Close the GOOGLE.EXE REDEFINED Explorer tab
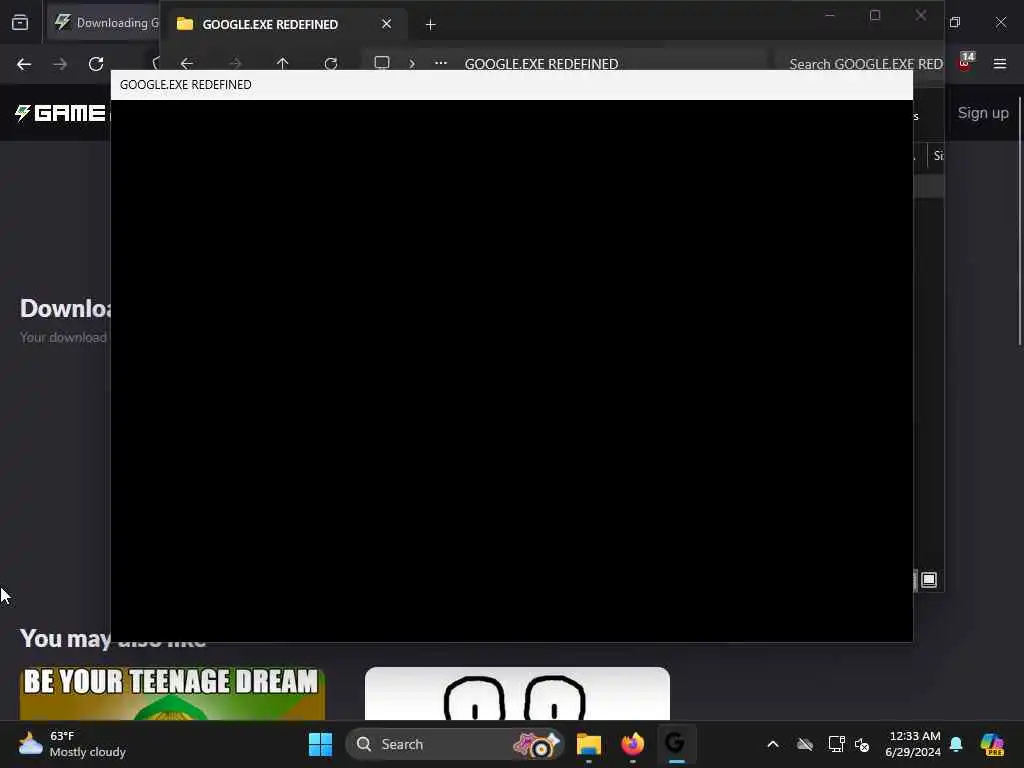The height and width of the screenshot is (768, 1024). (x=387, y=24)
